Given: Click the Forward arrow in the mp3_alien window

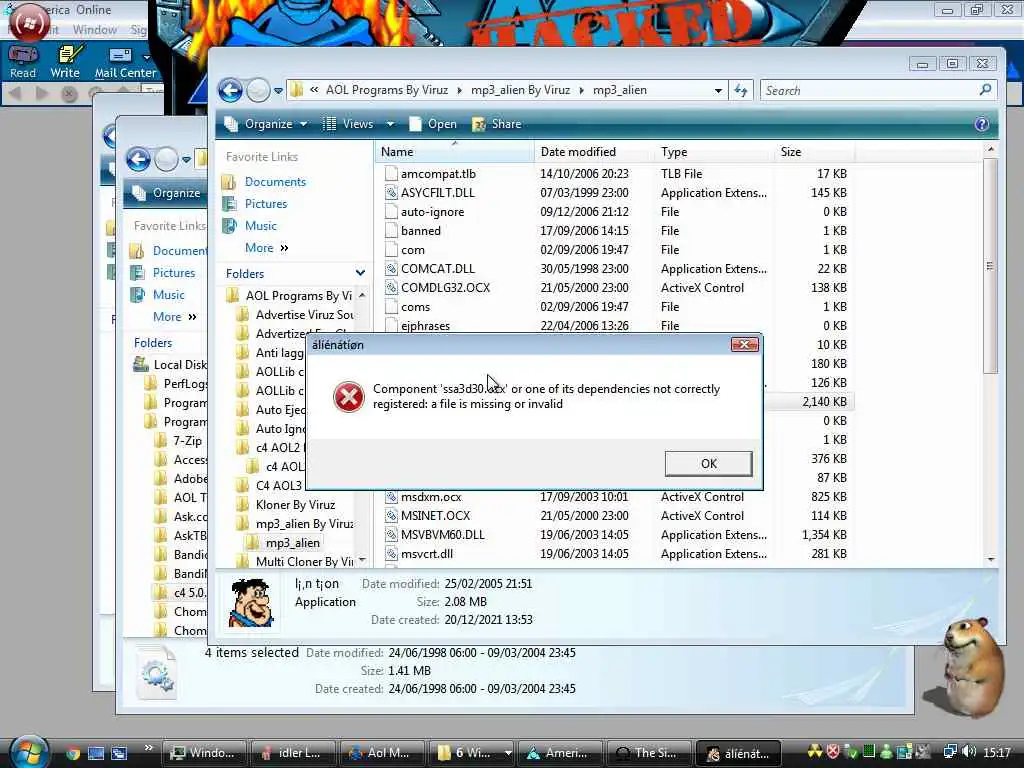Looking at the screenshot, I should 258,90.
